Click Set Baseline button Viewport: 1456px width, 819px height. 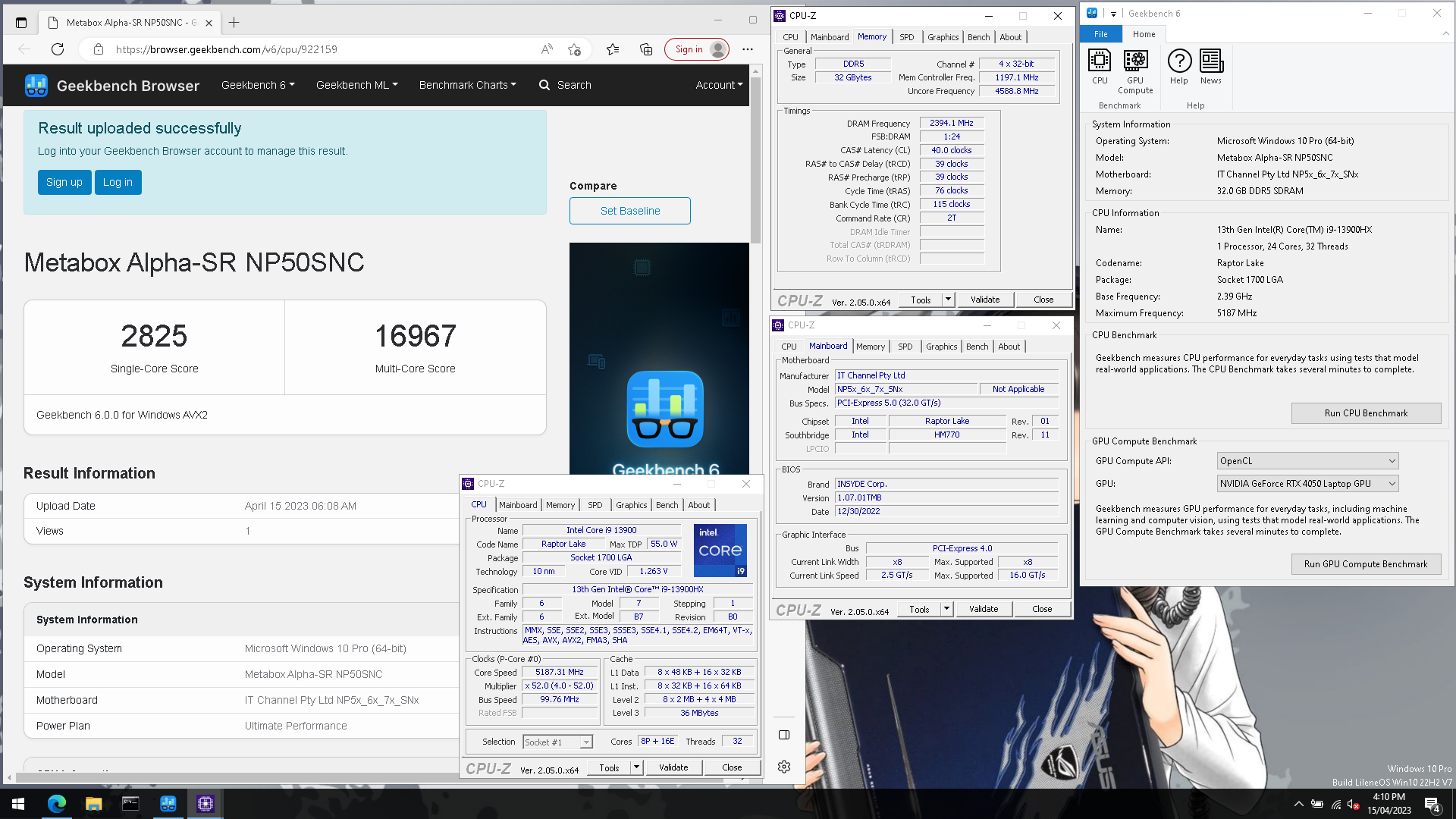point(630,211)
